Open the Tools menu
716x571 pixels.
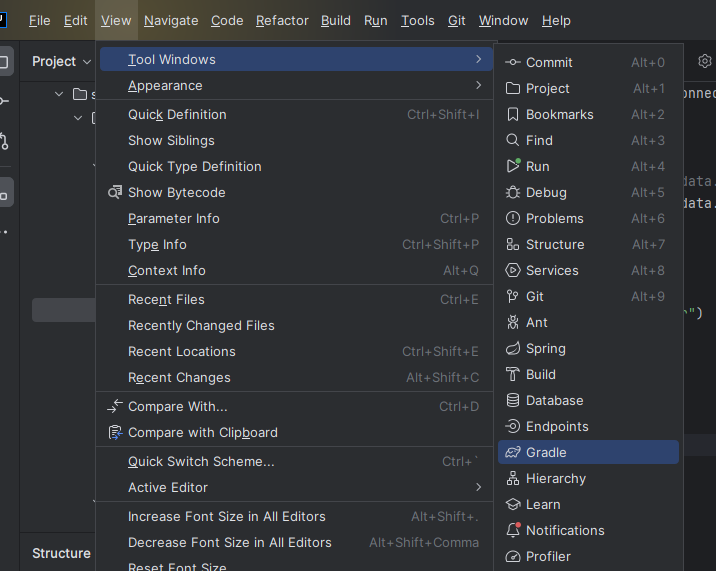coord(417,21)
